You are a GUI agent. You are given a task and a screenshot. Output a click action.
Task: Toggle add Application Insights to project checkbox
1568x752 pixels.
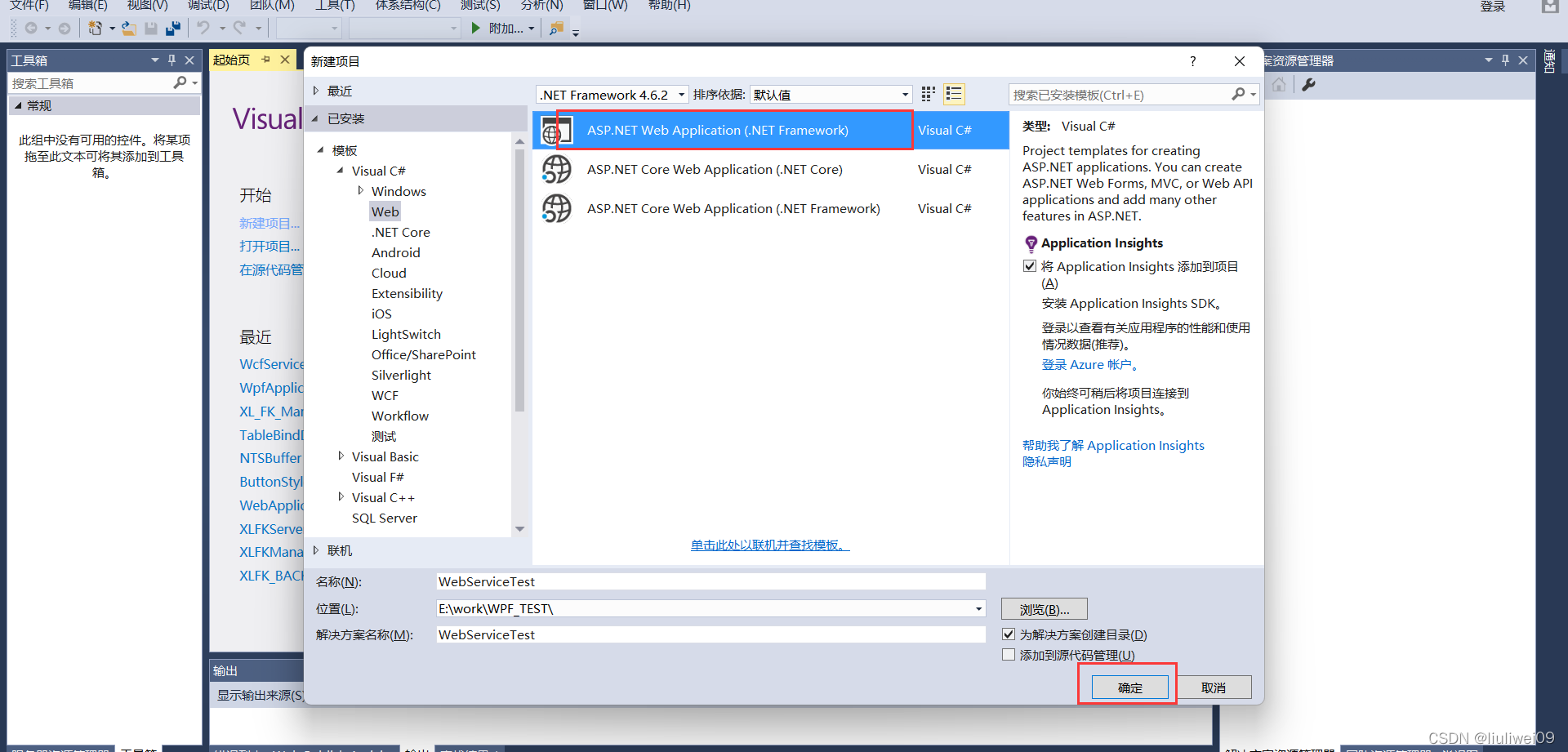point(1030,266)
